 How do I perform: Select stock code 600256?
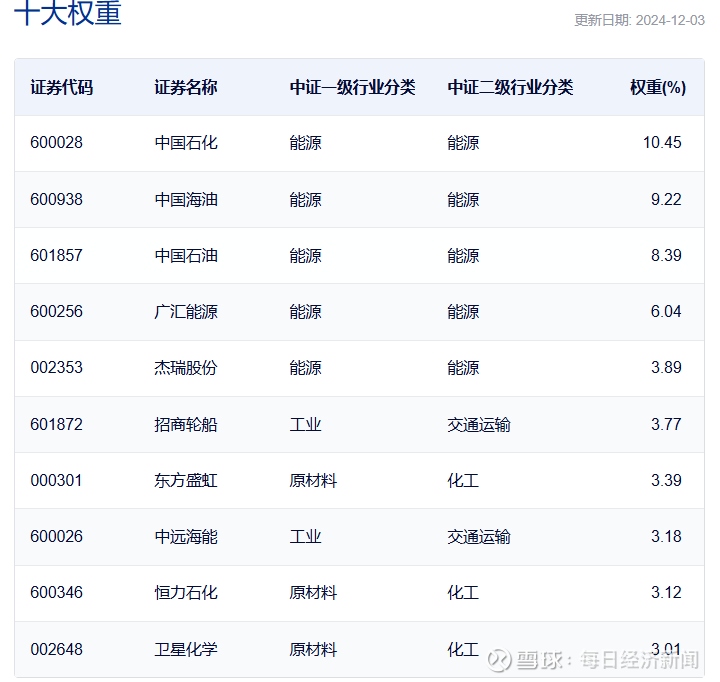[x=56, y=311]
